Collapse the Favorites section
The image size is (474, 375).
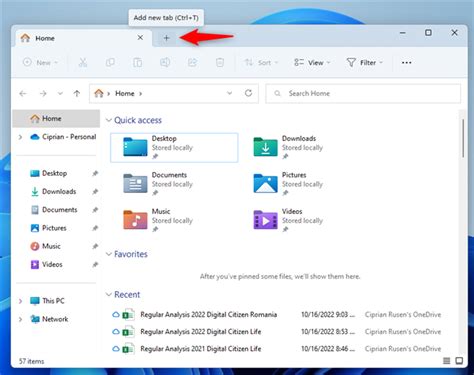(109, 254)
